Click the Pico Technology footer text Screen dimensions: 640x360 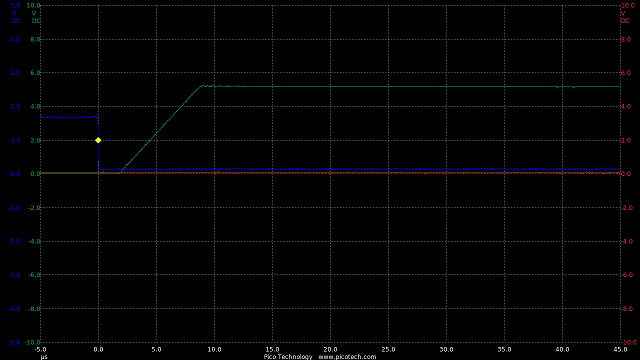tap(288, 357)
